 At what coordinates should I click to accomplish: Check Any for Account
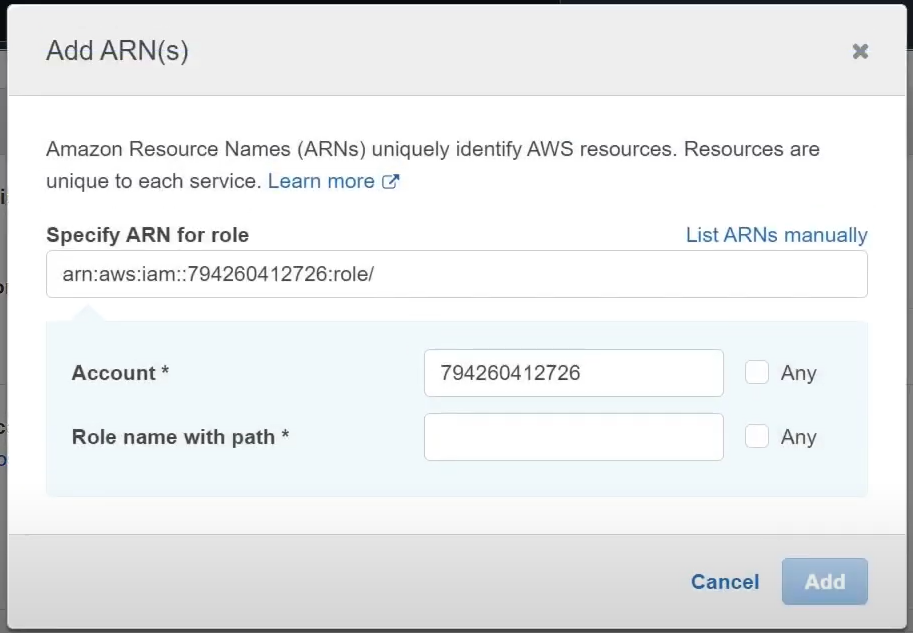point(756,372)
